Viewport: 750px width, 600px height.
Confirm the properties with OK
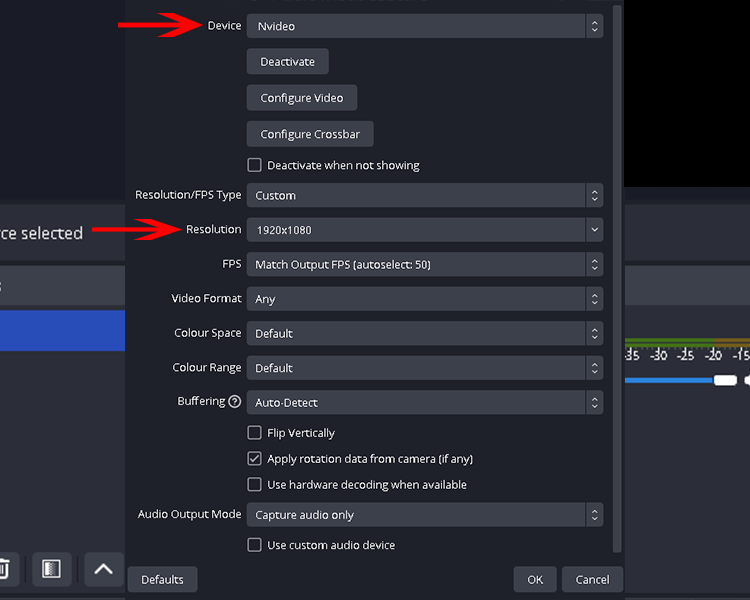(535, 579)
